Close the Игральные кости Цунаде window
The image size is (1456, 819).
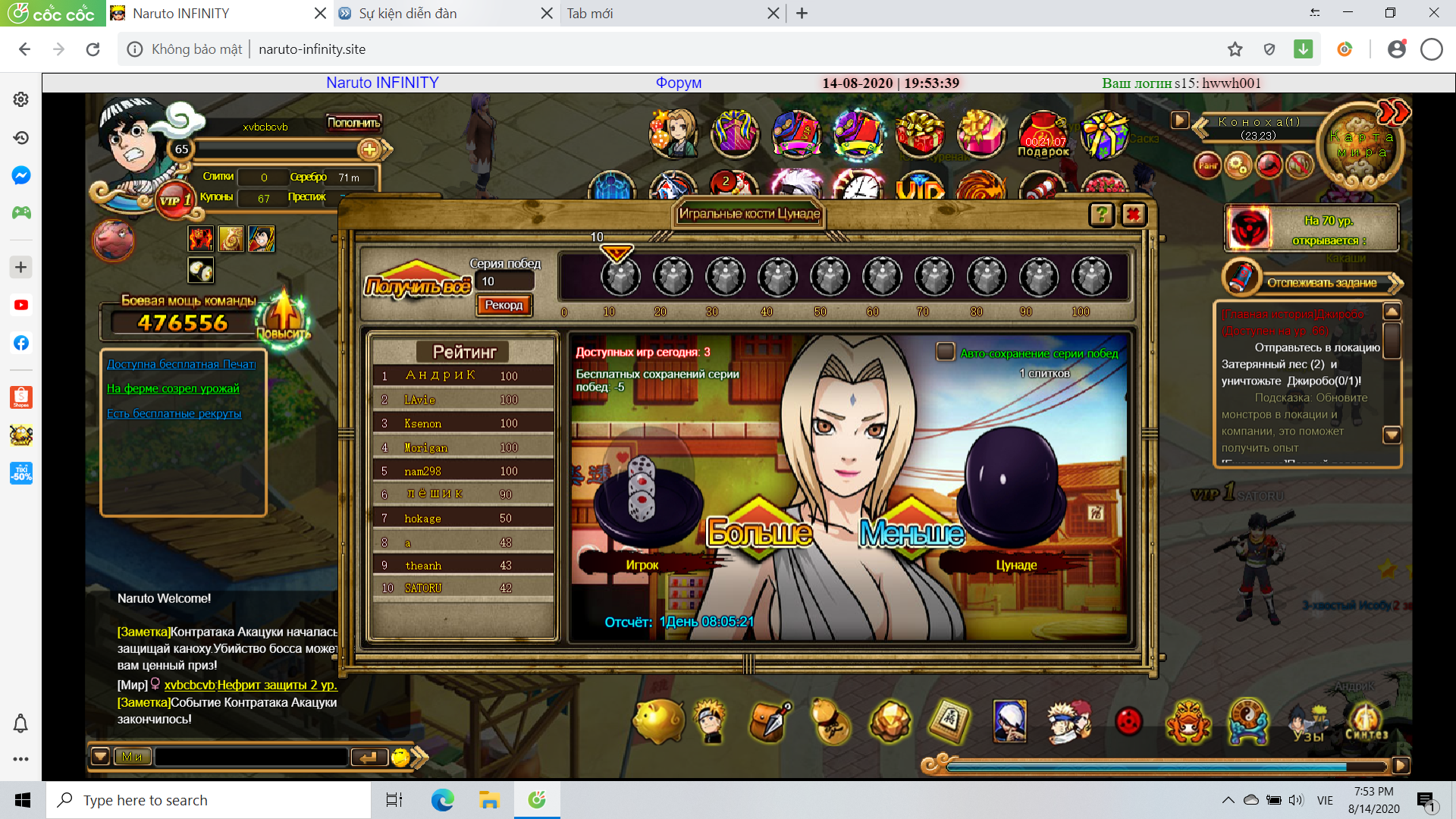[x=1134, y=215]
